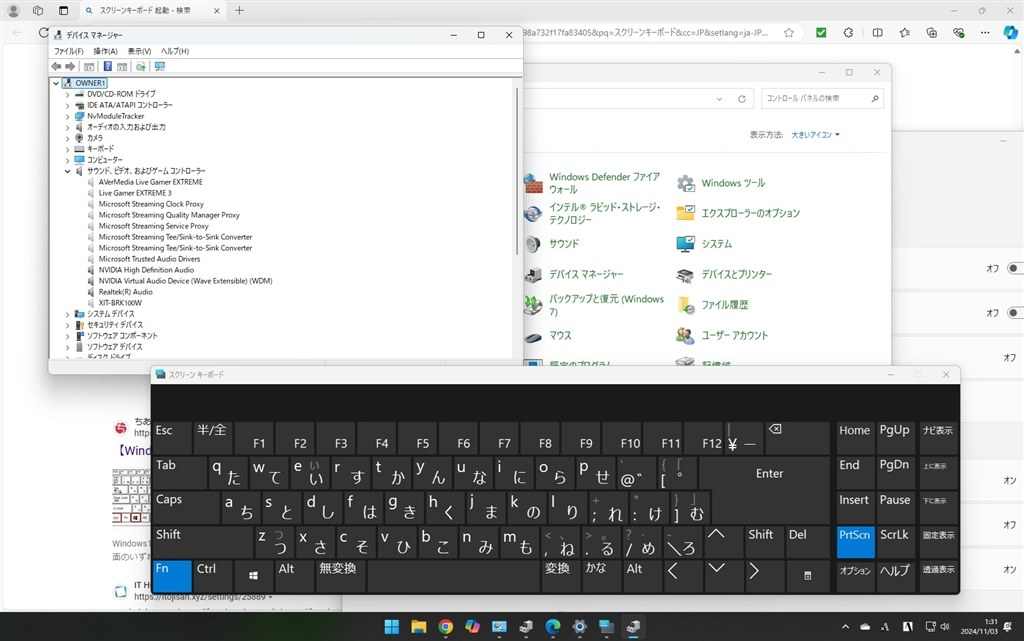Open 大きいアイコン view dropdown in Control Panel
1024x641 pixels.
pos(815,135)
